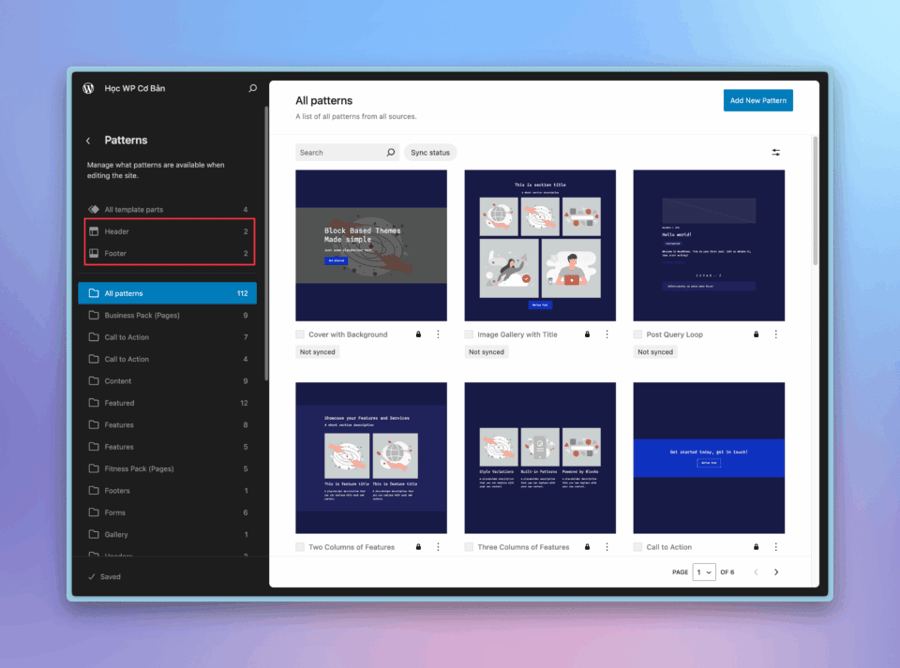900x668 pixels.
Task: Click lock icon on Post Query Loop
Action: (x=756, y=335)
